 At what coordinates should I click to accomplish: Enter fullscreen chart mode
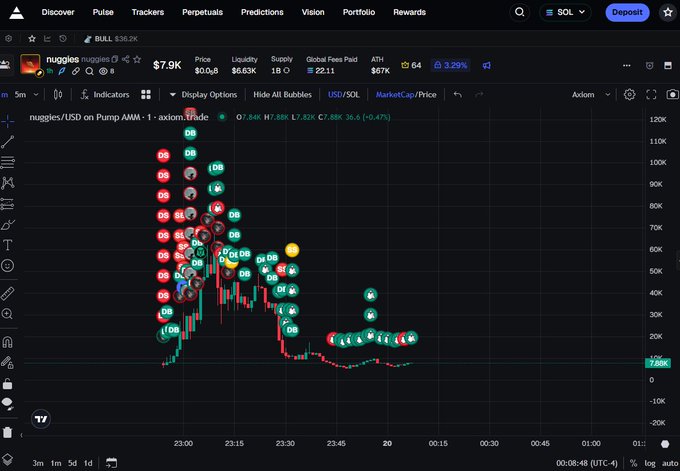(651, 95)
